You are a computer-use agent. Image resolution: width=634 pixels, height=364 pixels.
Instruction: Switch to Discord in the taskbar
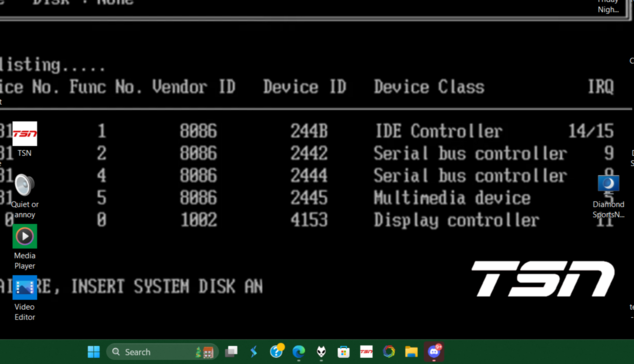(434, 351)
